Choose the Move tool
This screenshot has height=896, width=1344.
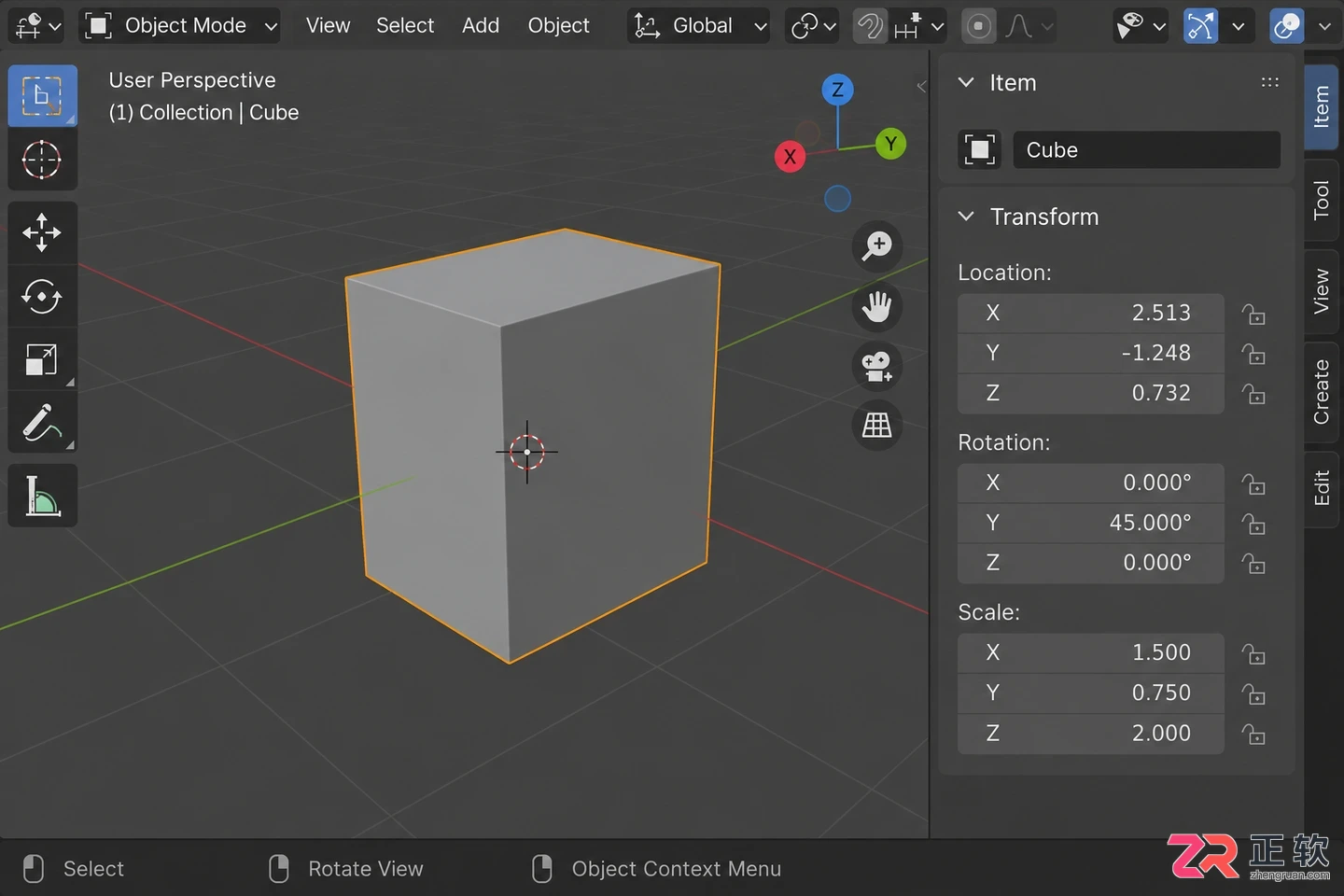(x=42, y=233)
